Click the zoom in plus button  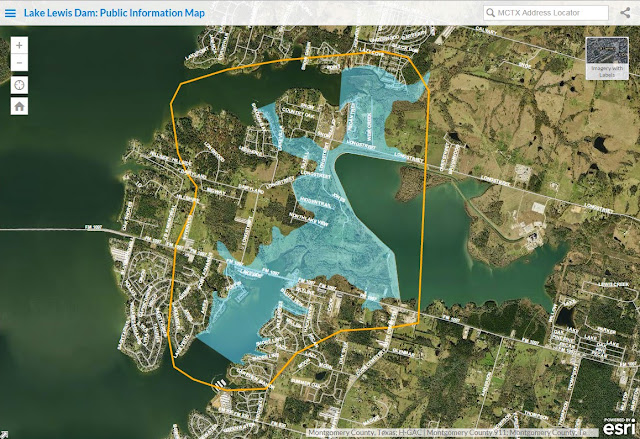pyautogui.click(x=19, y=45)
